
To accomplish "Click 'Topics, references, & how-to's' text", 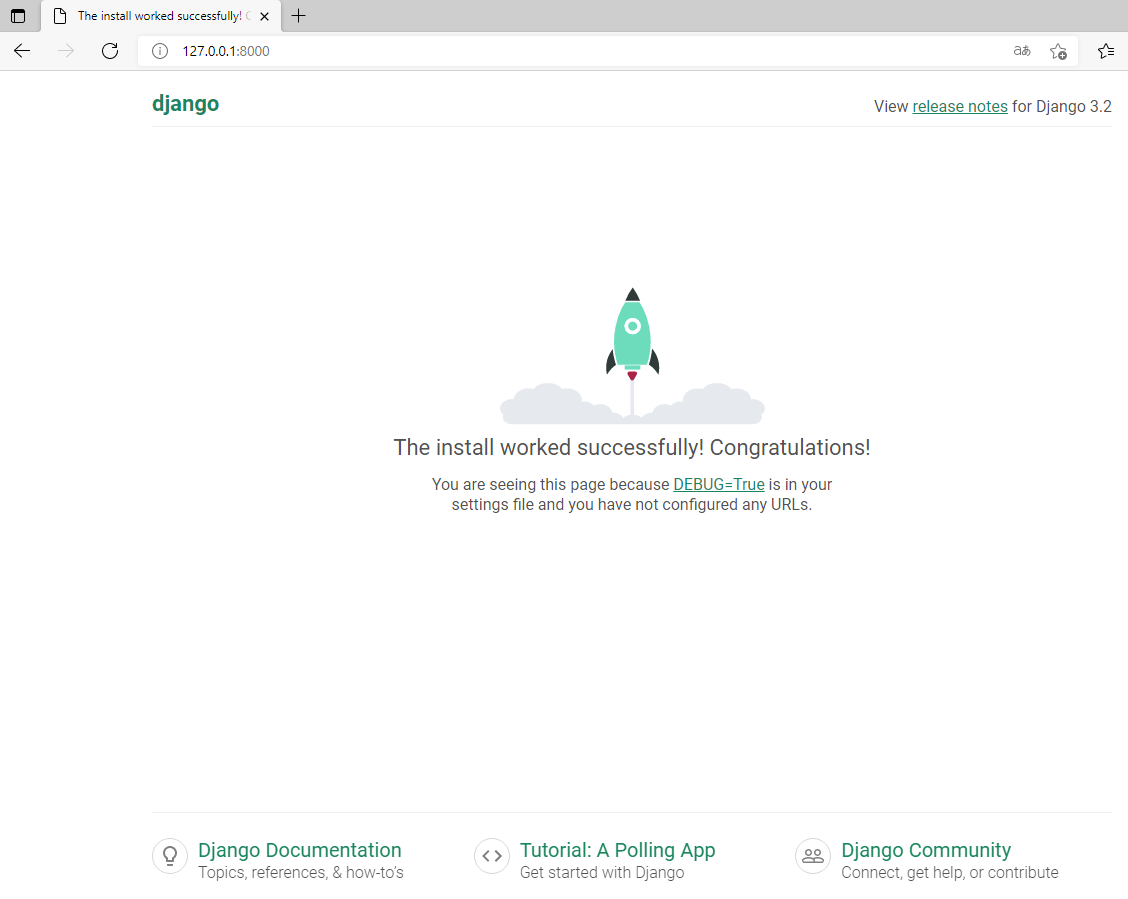I will point(301,872).
